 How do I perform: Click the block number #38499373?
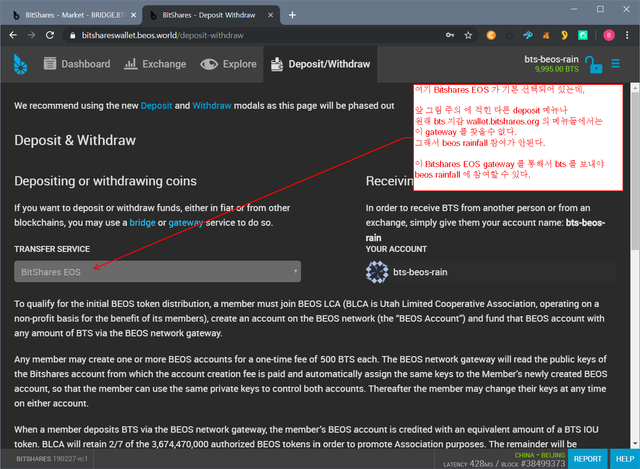[x=543, y=464]
